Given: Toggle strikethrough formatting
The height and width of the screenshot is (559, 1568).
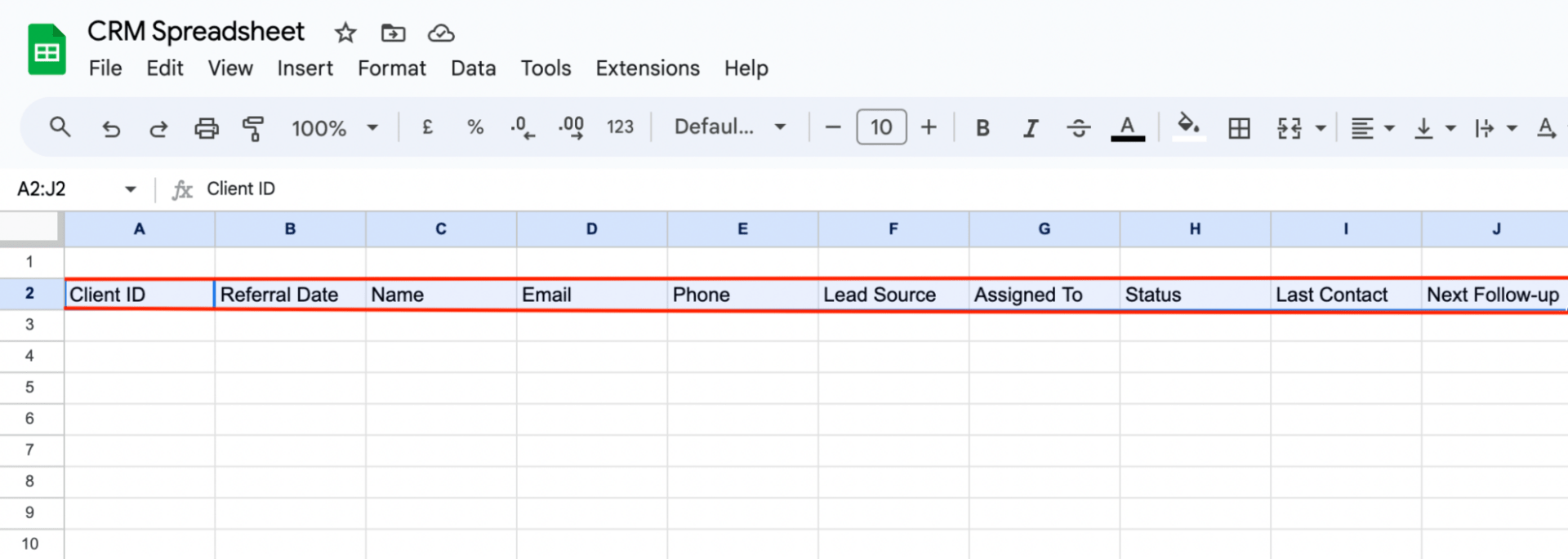Looking at the screenshot, I should [x=1078, y=128].
